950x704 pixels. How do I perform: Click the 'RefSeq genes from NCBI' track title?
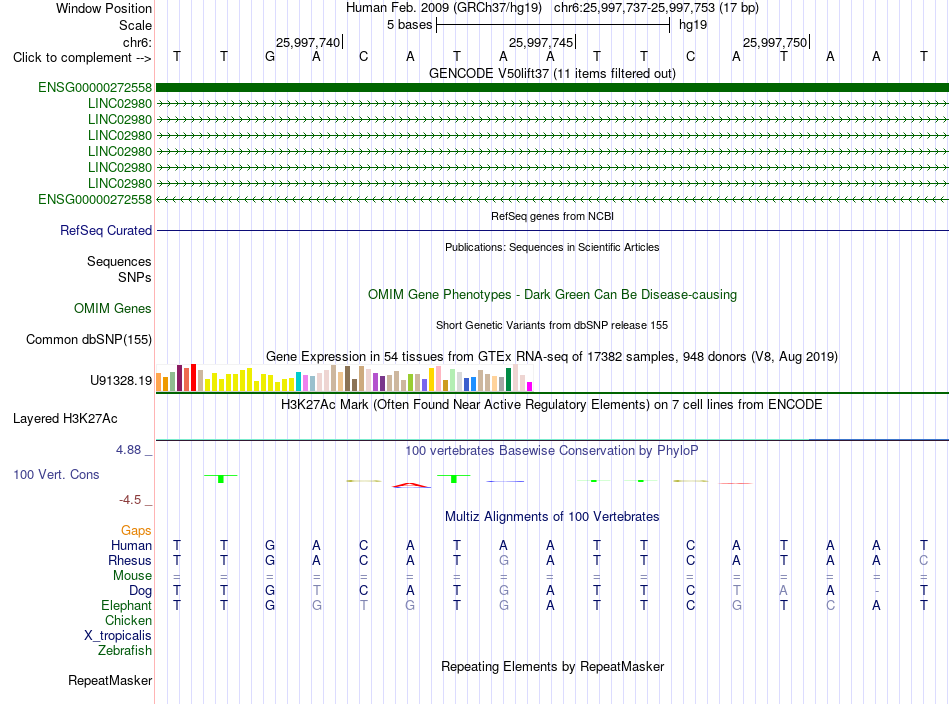coord(552,216)
